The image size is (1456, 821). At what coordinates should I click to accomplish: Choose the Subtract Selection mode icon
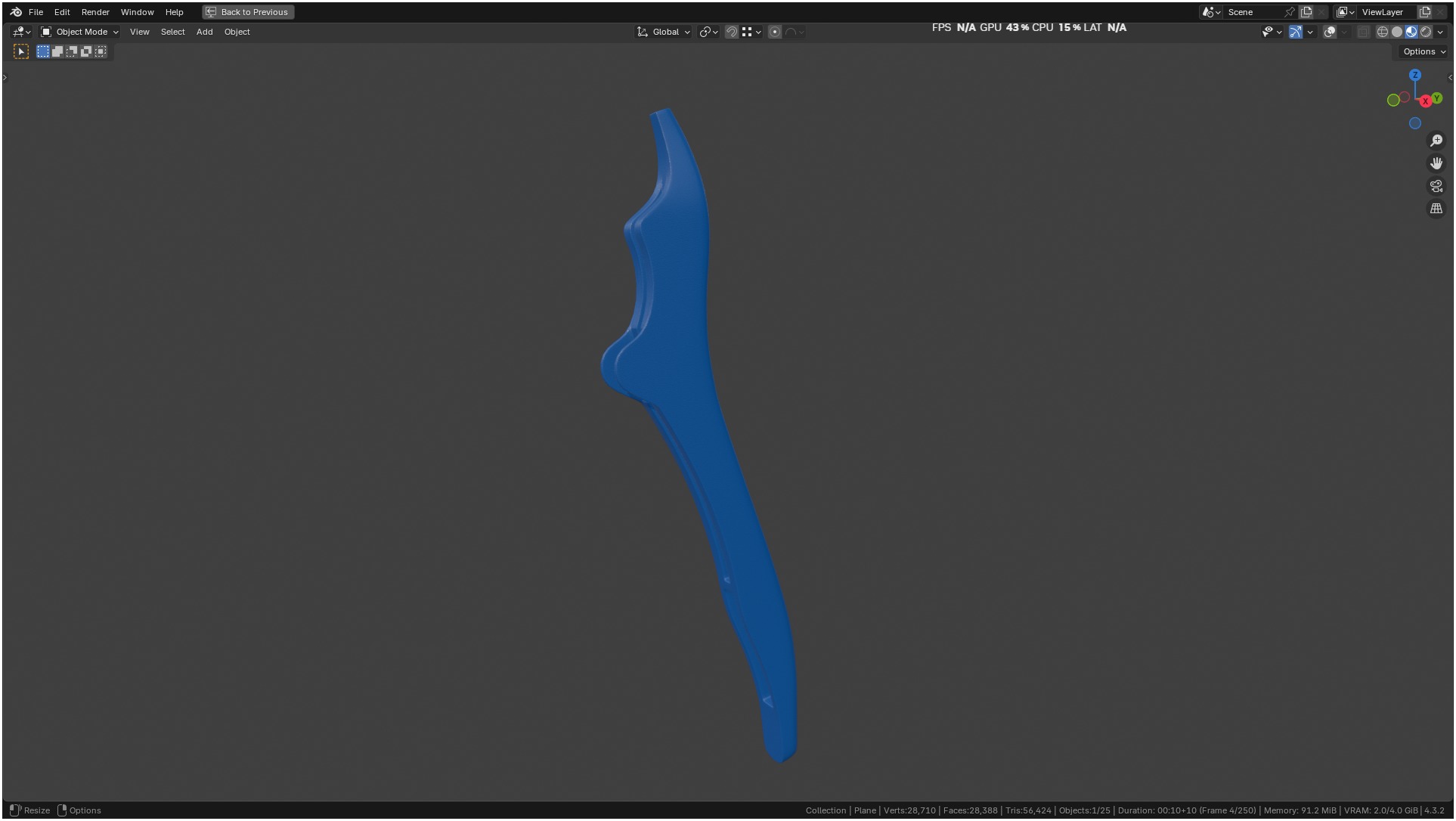pos(72,51)
